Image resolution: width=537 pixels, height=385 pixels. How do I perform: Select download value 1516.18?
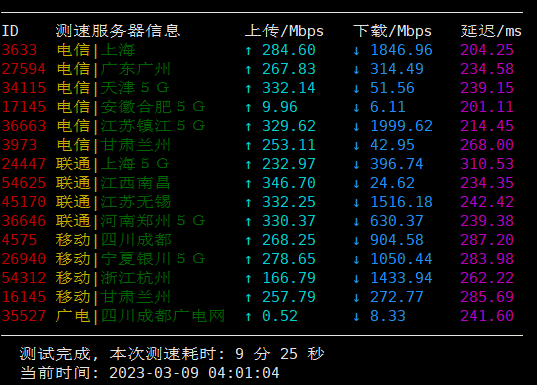[401, 202]
